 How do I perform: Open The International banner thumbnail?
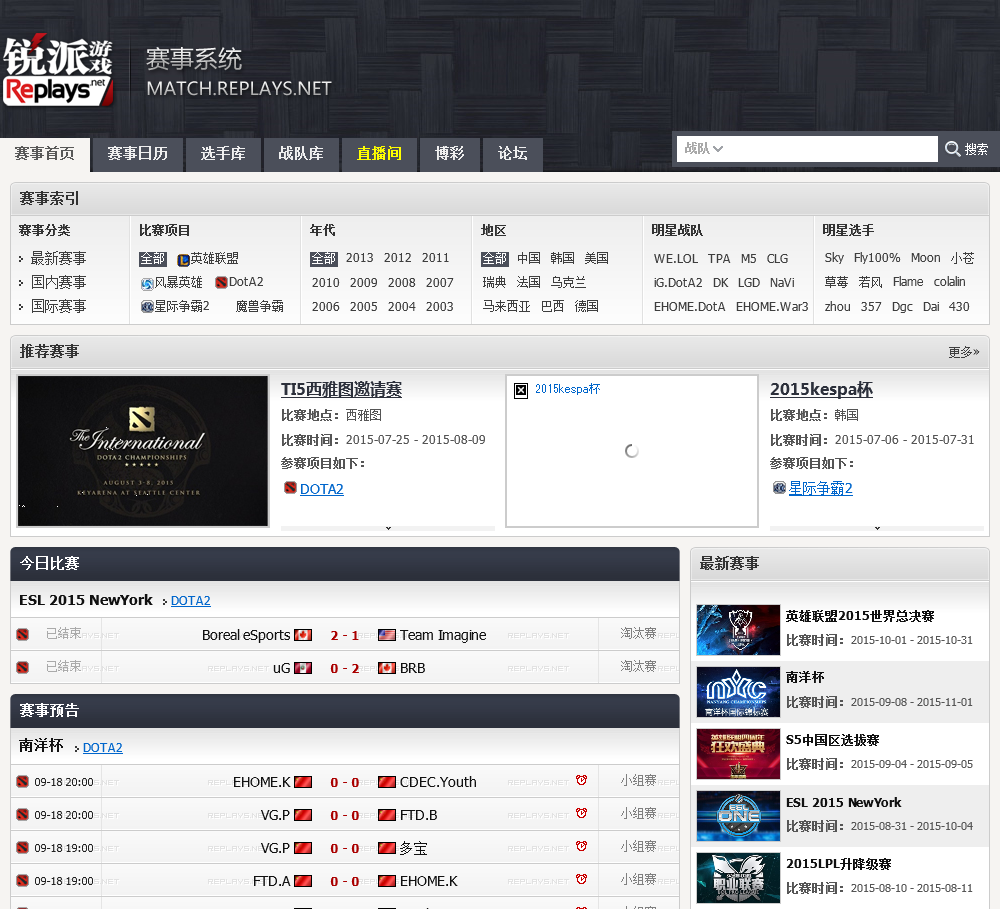[x=143, y=451]
